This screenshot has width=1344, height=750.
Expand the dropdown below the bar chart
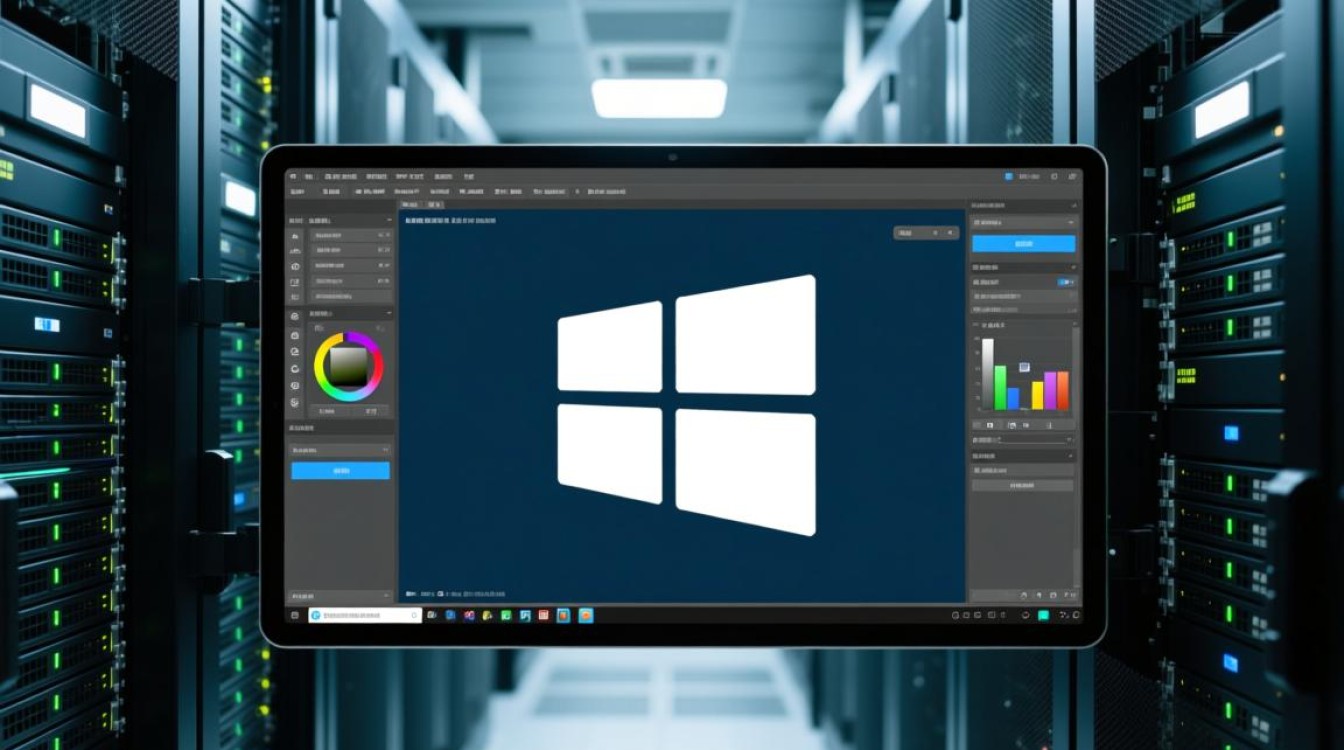pyautogui.click(x=1024, y=439)
